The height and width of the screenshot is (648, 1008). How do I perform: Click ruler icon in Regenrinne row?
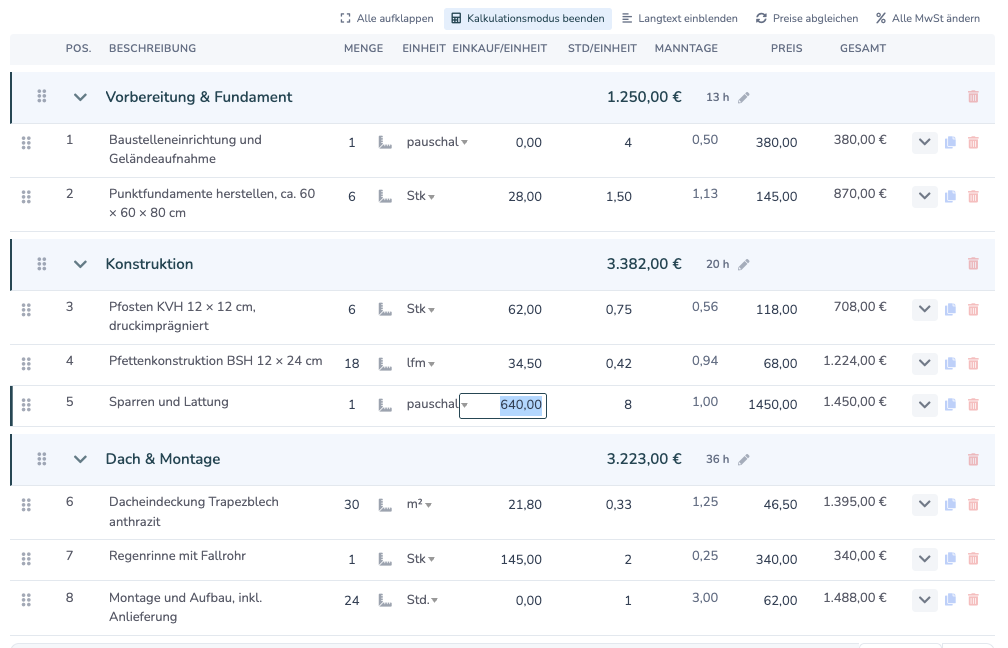pos(385,559)
